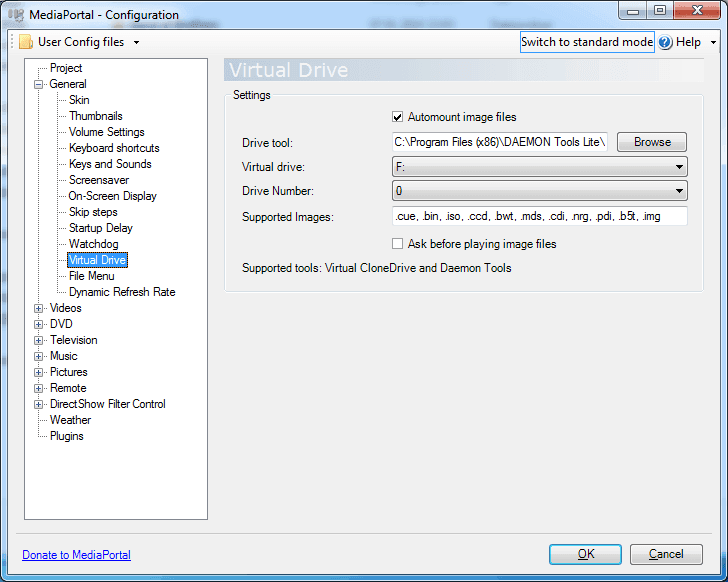Select the DVD tree item
728x582 pixels.
pyautogui.click(x=61, y=324)
